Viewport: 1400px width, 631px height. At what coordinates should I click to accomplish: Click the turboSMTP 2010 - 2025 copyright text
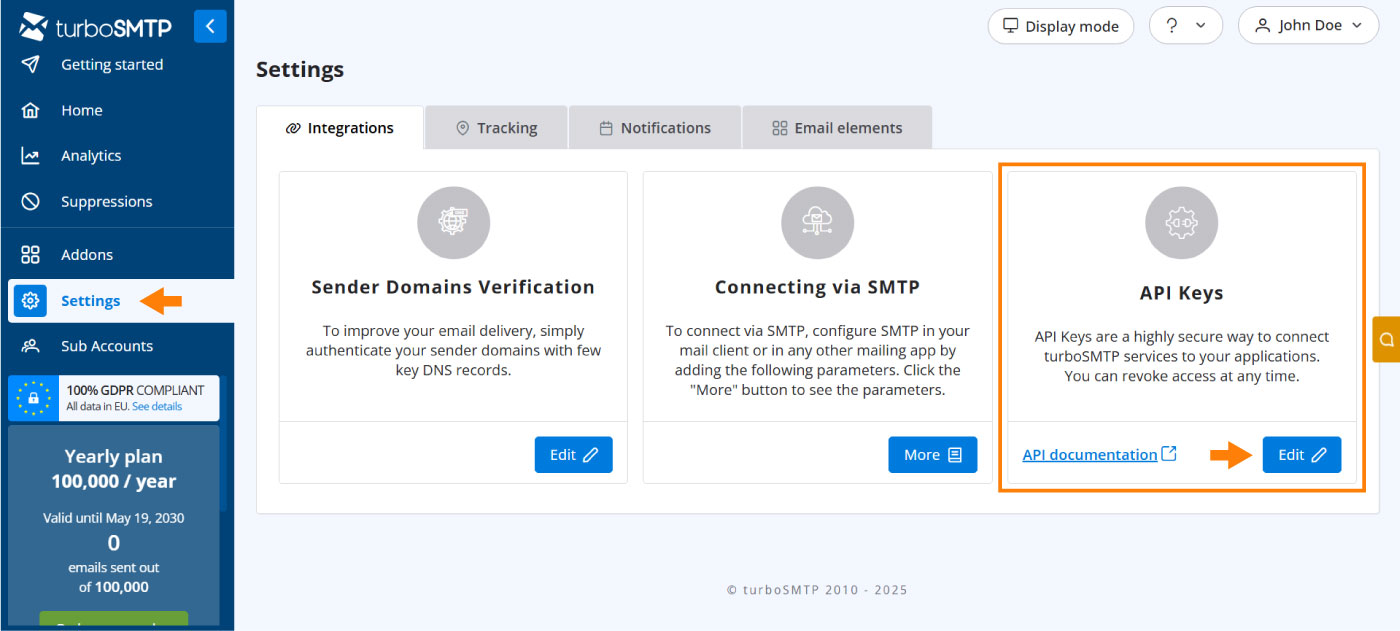[x=817, y=590]
